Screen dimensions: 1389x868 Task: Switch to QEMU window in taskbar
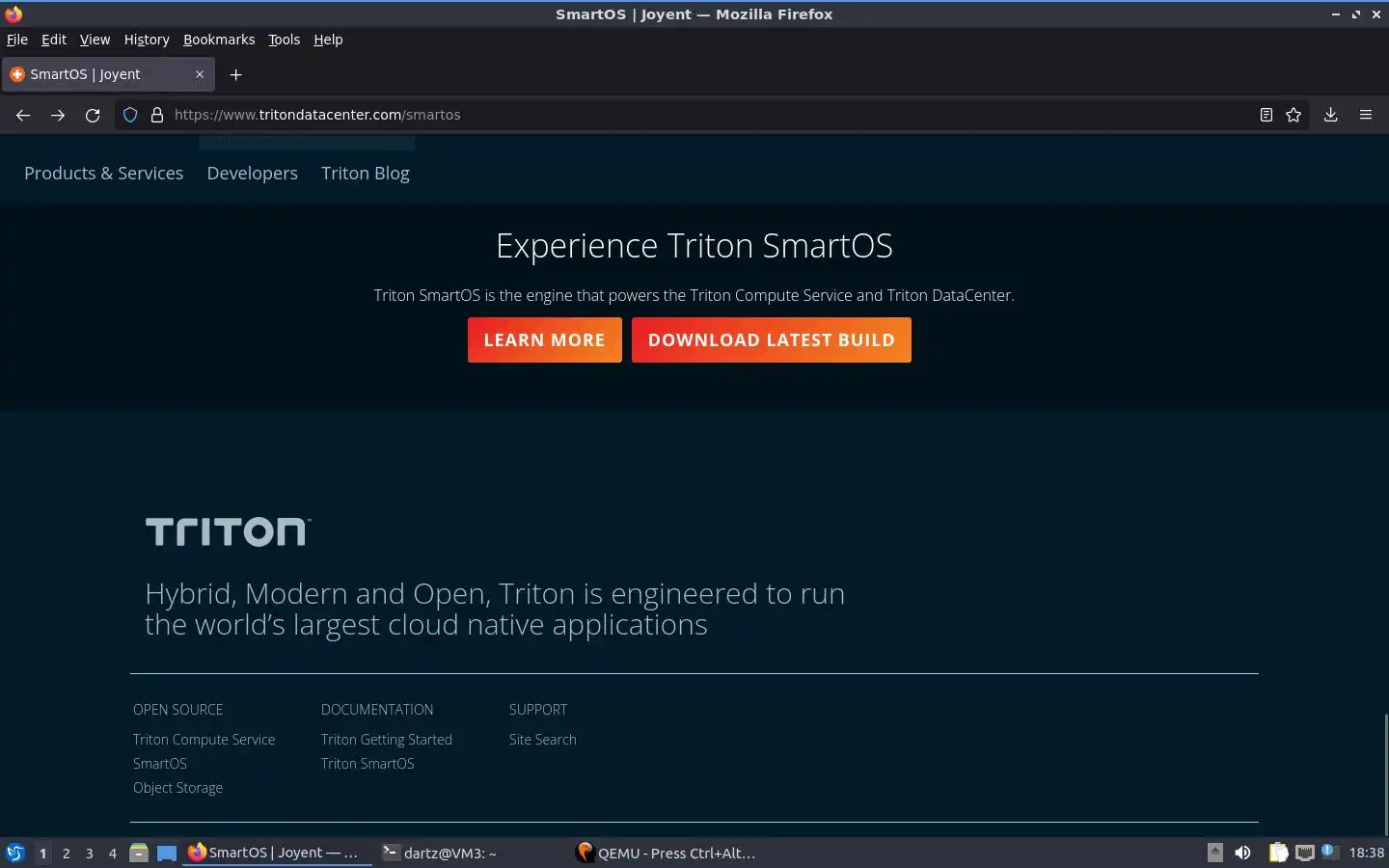pyautogui.click(x=666, y=853)
